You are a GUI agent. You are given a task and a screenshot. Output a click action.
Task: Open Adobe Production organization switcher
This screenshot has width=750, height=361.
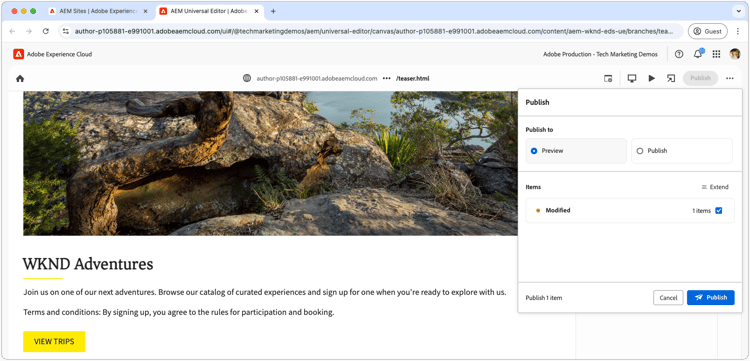coord(600,54)
